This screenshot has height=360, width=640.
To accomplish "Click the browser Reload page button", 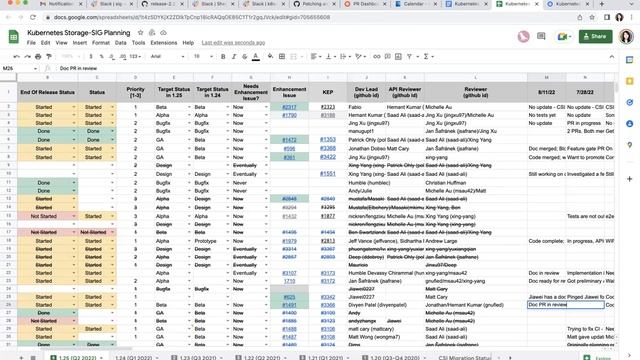I will (x=33, y=17).
